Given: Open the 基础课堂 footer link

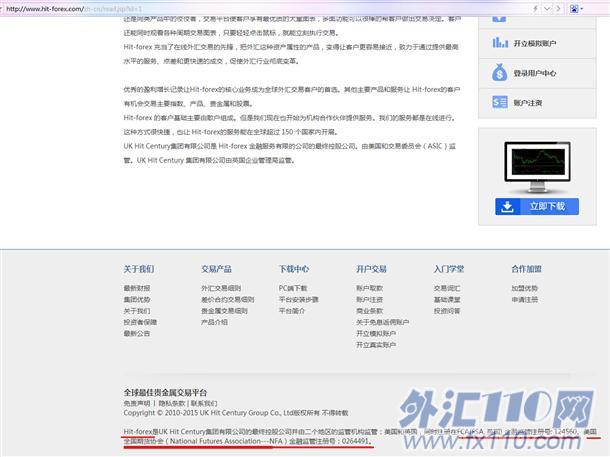Looking at the screenshot, I should pyautogui.click(x=447, y=299).
